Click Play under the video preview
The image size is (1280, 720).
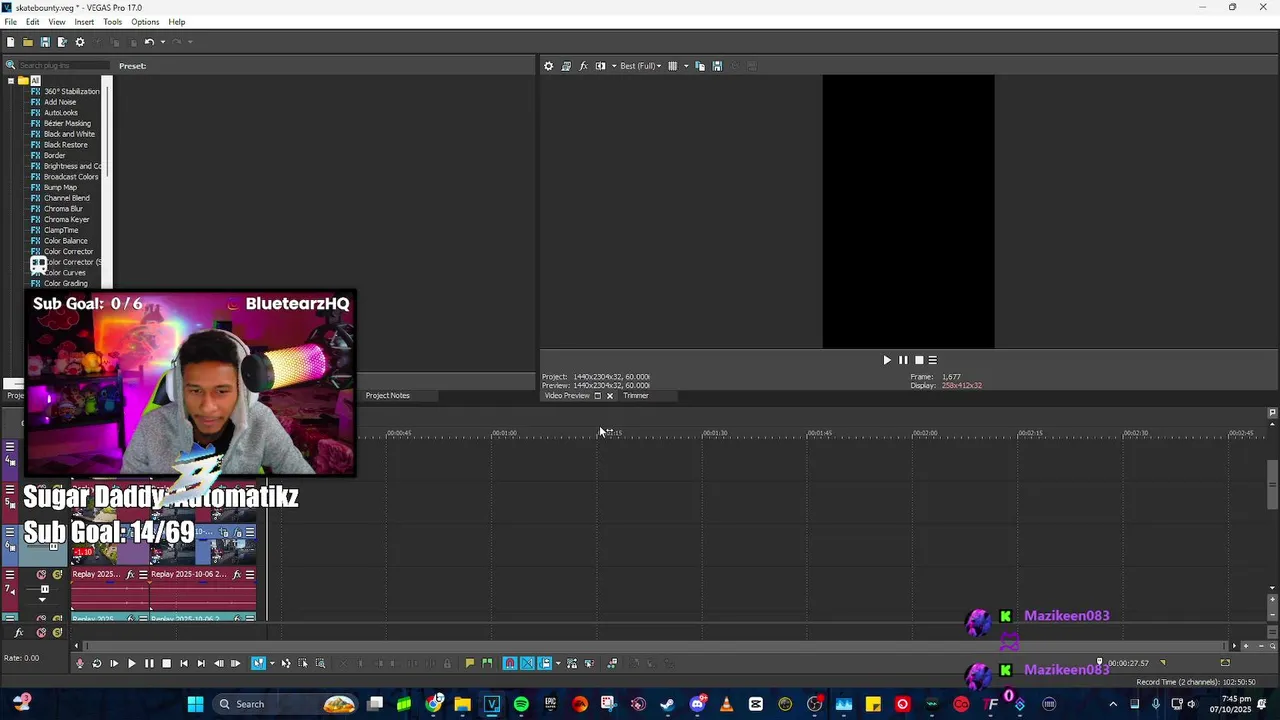887,360
